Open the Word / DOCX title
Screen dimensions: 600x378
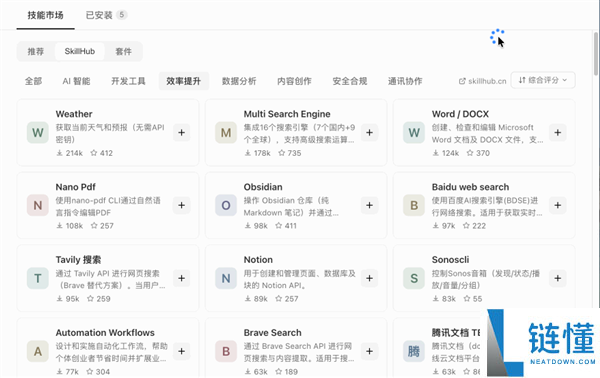pos(460,114)
